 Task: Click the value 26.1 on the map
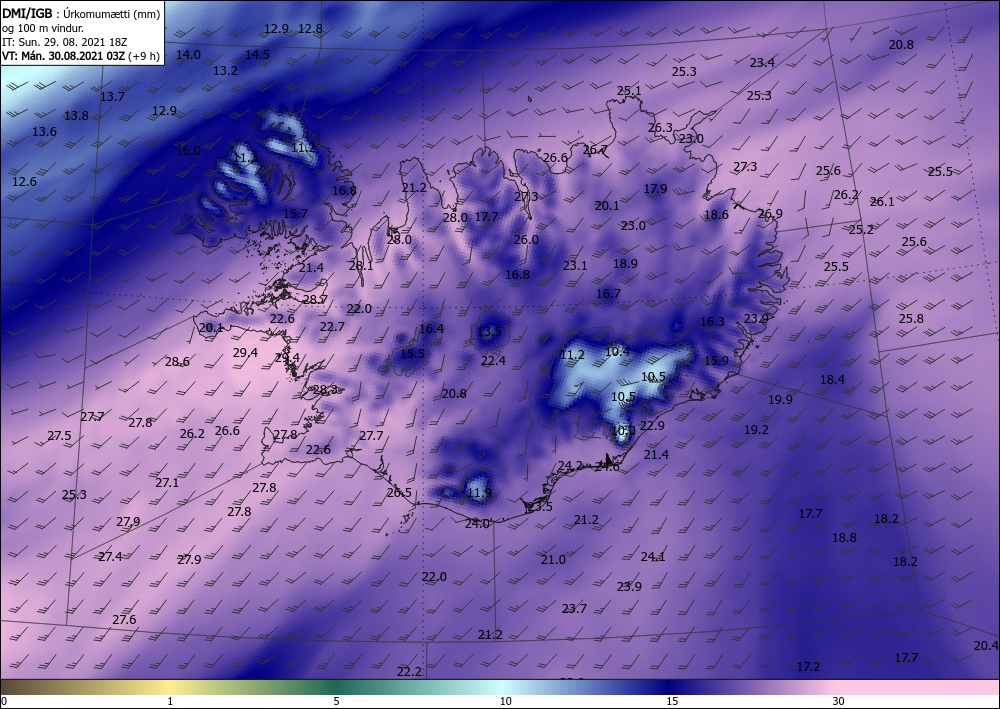[x=882, y=201]
